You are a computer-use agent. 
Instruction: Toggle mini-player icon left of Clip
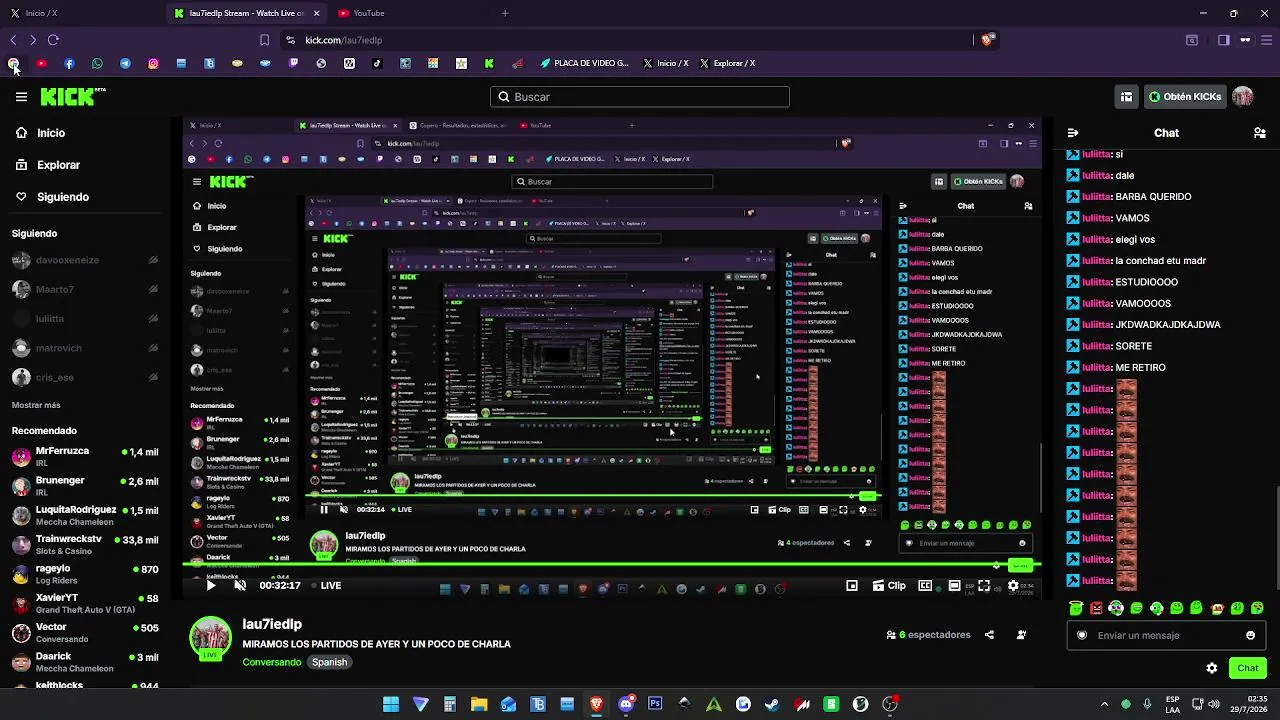click(852, 586)
